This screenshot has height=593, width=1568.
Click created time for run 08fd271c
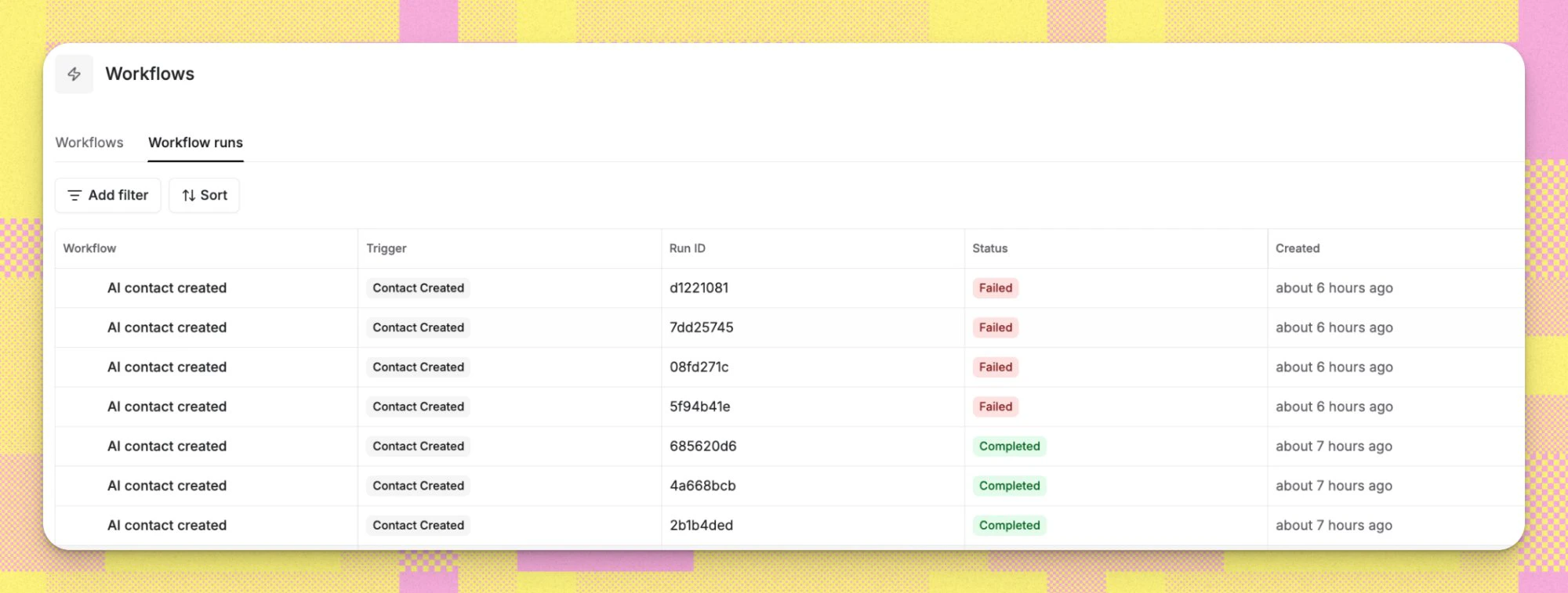tap(1334, 367)
